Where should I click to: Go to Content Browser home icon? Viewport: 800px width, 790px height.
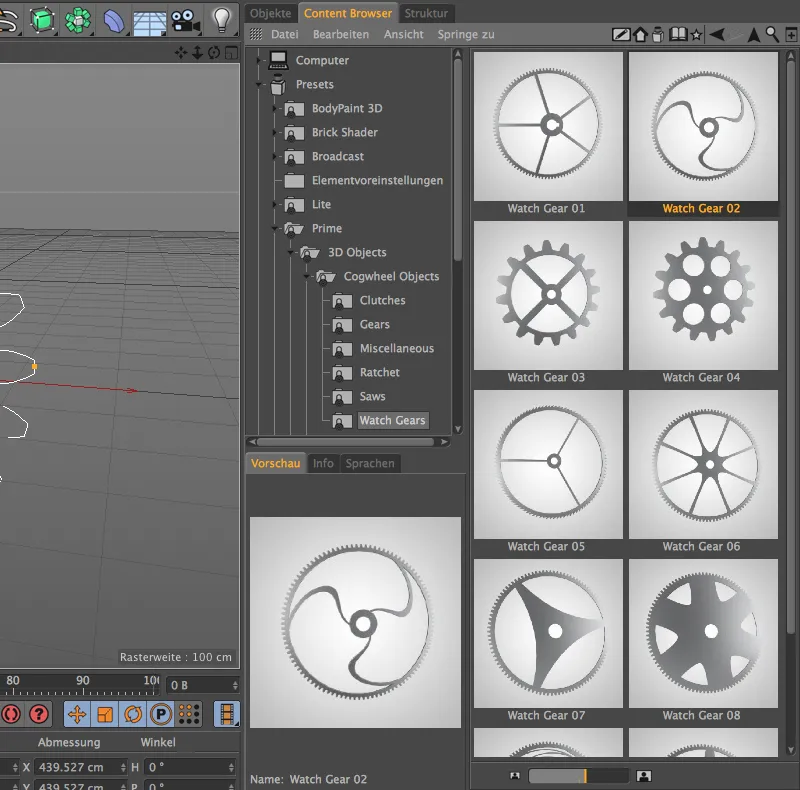[x=640, y=35]
